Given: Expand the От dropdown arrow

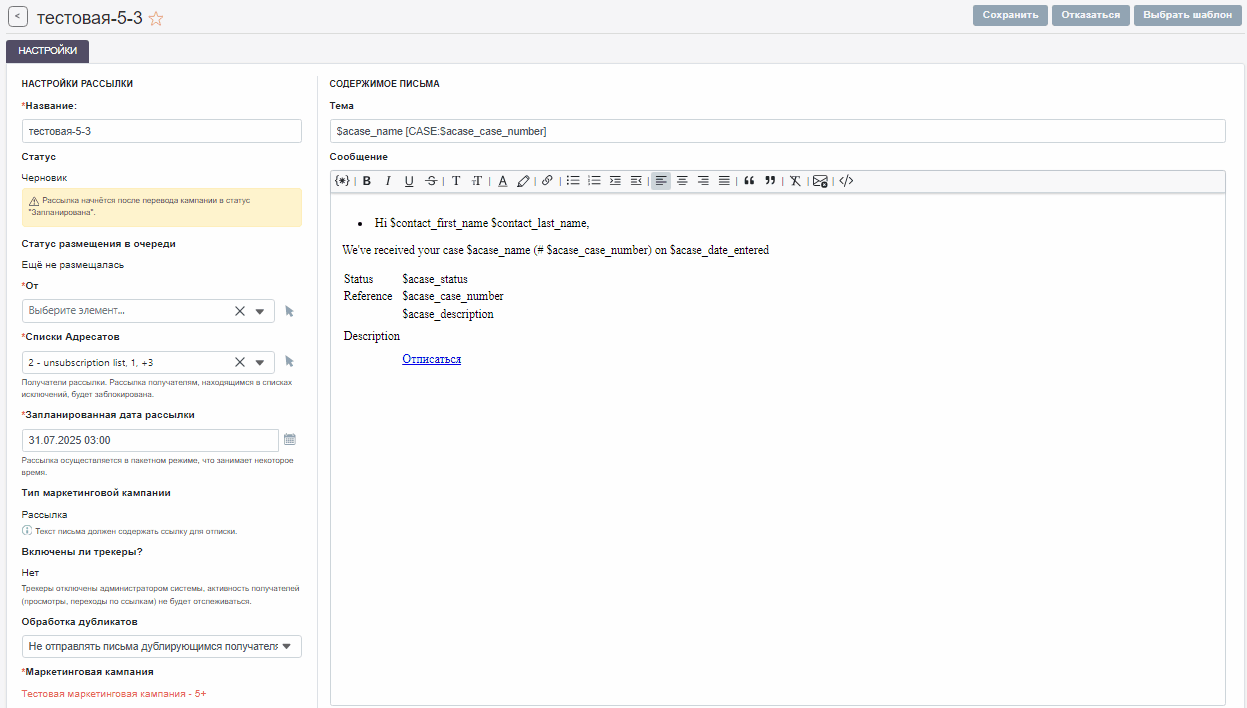Looking at the screenshot, I should [x=260, y=311].
